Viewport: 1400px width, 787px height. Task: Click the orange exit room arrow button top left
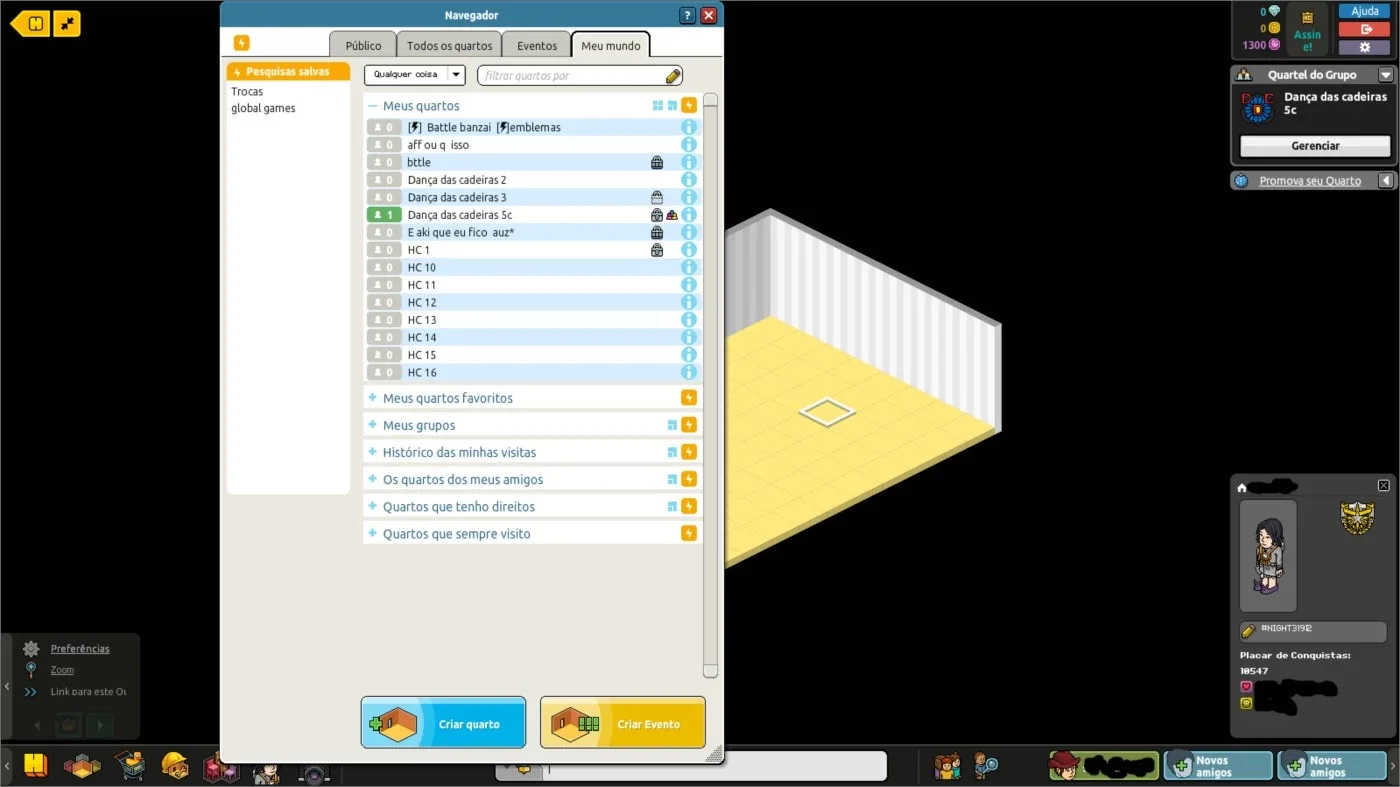(30, 23)
